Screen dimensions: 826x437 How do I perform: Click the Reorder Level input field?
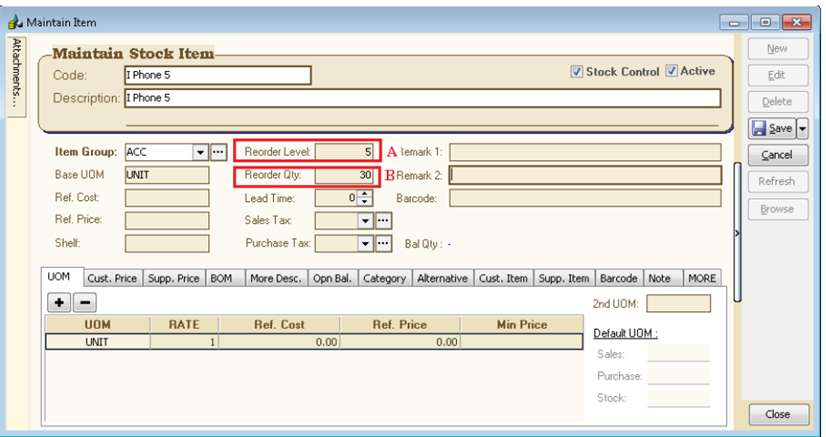pyautogui.click(x=345, y=152)
